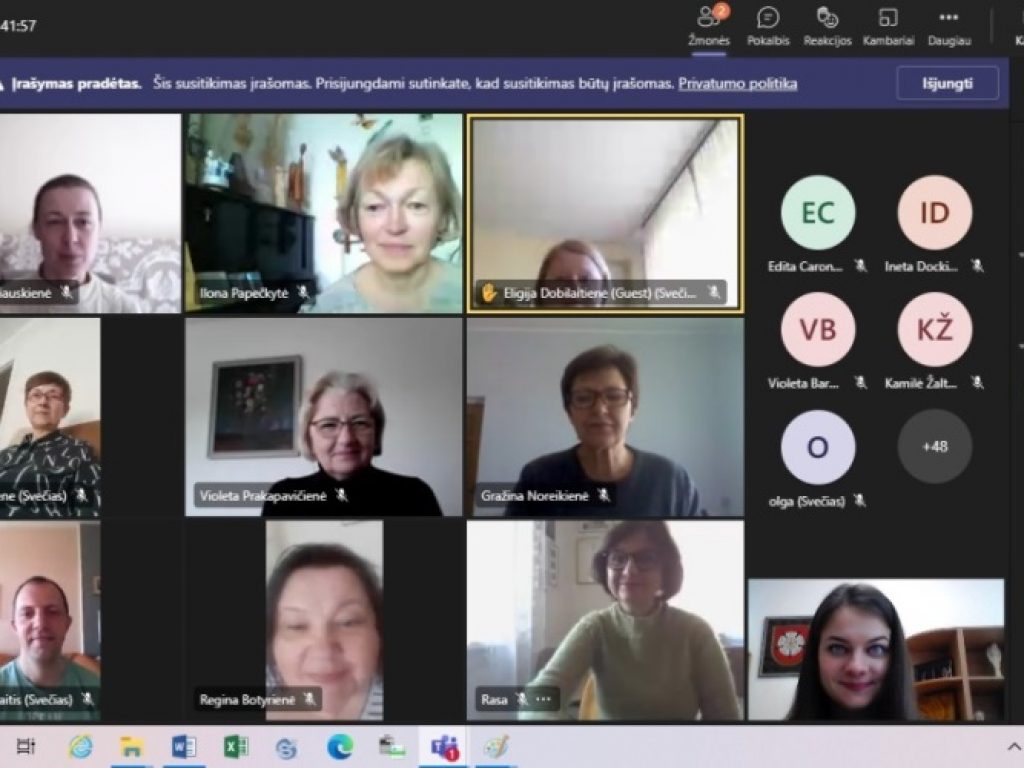This screenshot has height=768, width=1024.
Task: Open Internet Explorer from taskbar
Action: click(80, 746)
